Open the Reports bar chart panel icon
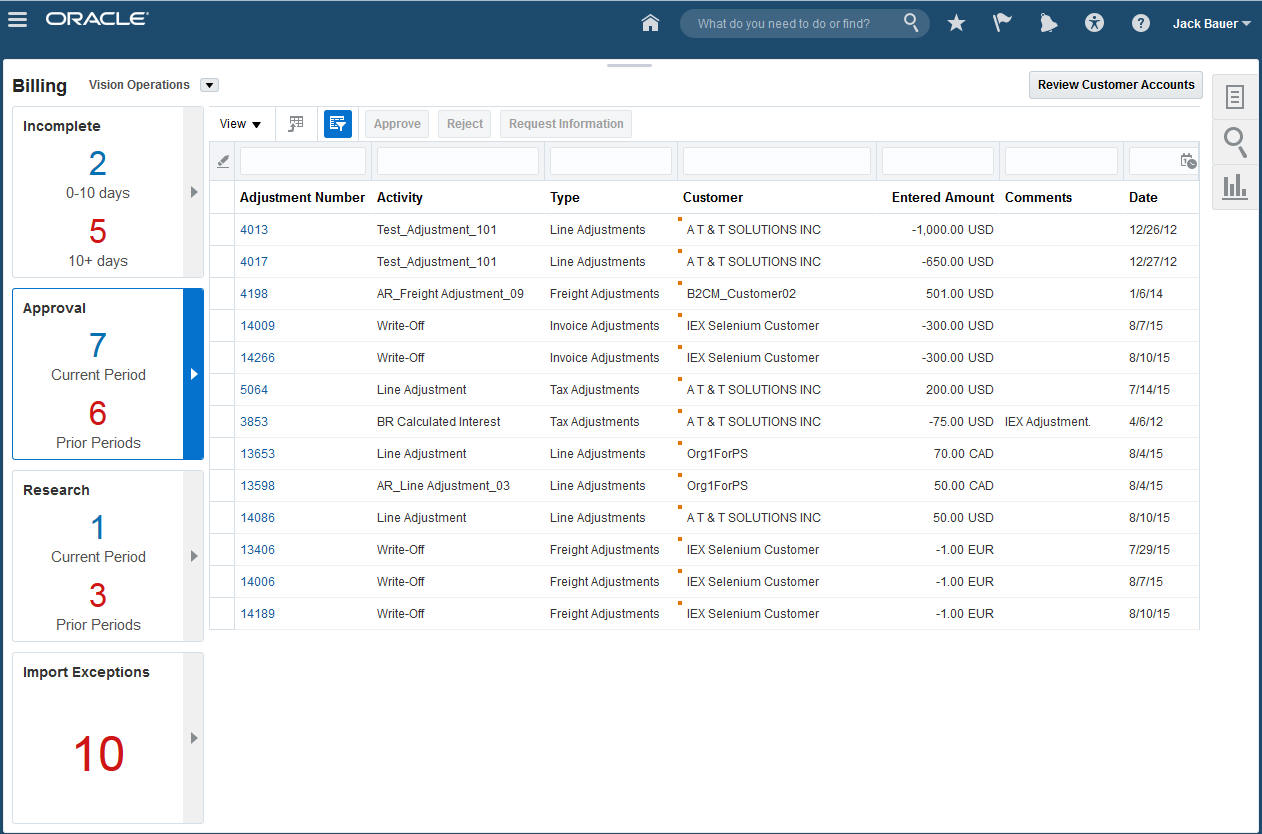The image size is (1262, 834). [x=1235, y=186]
